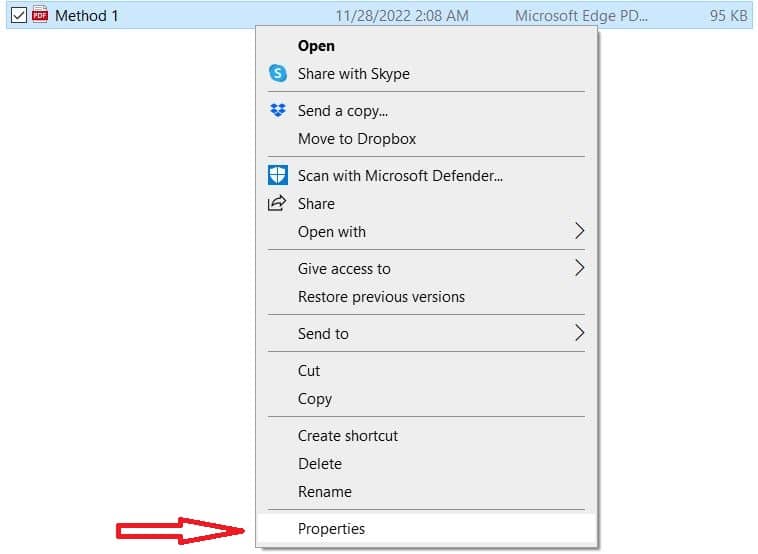The height and width of the screenshot is (554, 758).
Task: Expand the Give access to submenu arrow
Action: tap(580, 268)
